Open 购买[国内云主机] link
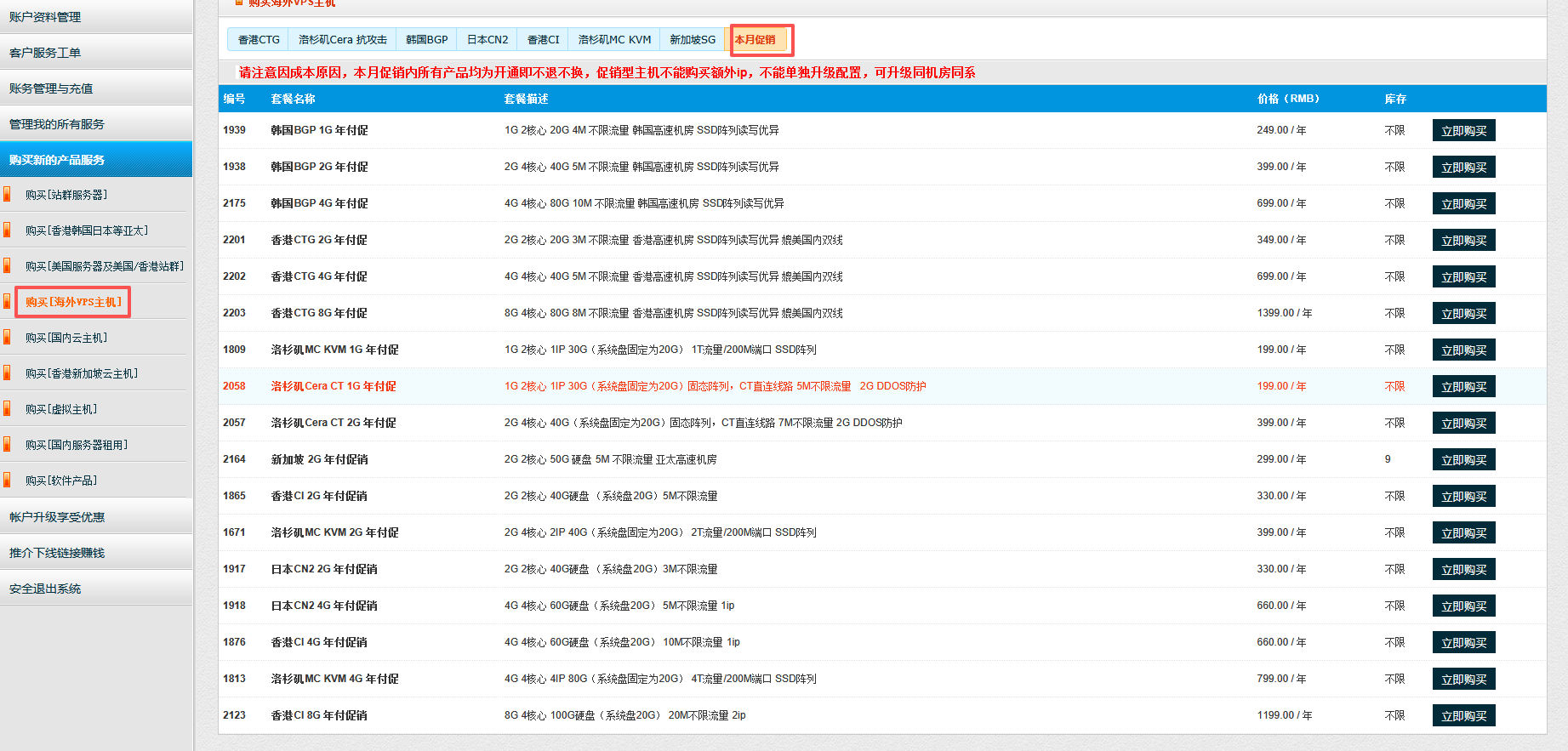The width and height of the screenshot is (1568, 751). pyautogui.click(x=66, y=338)
